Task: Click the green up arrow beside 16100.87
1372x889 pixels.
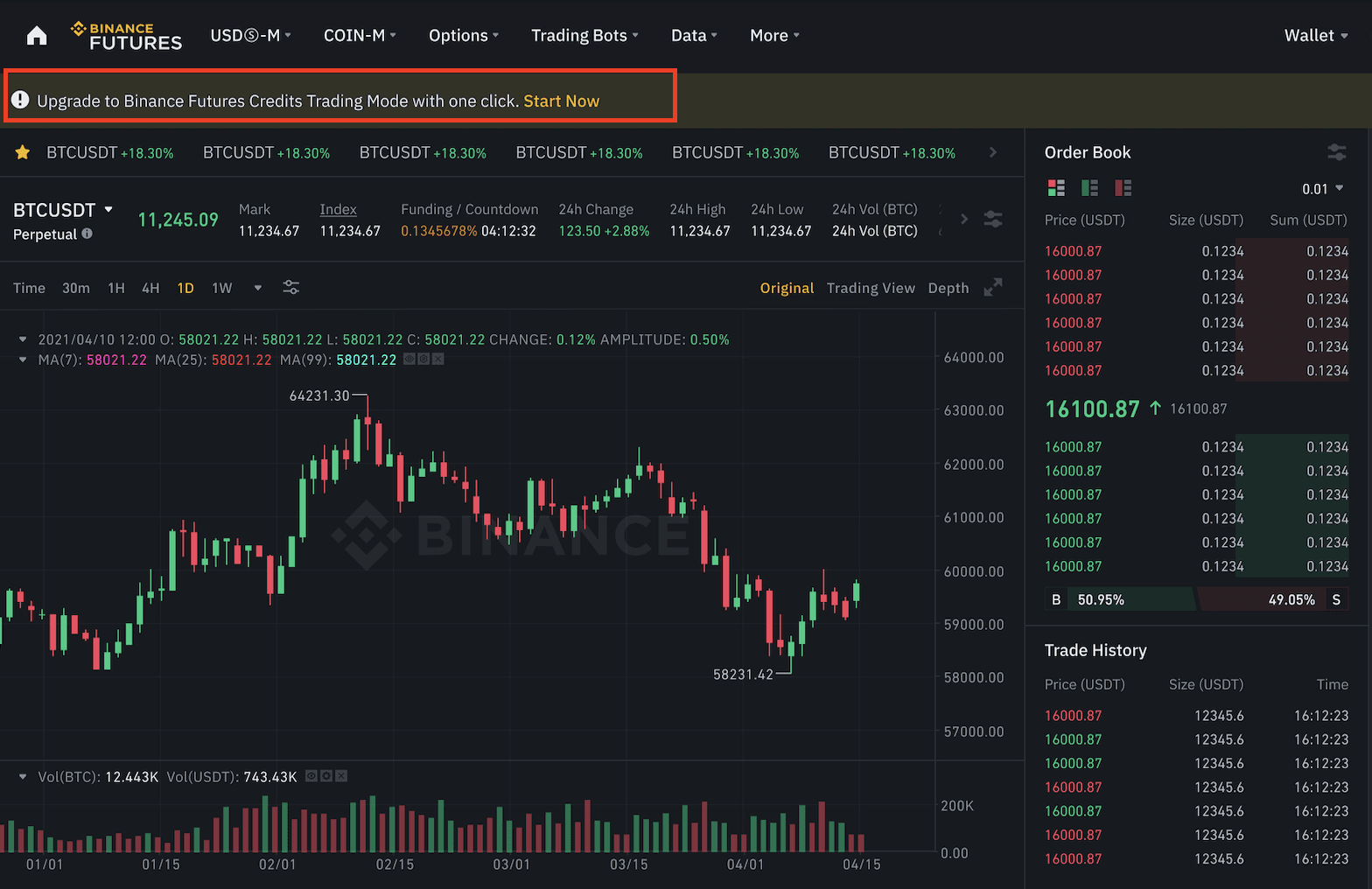Action: [1155, 408]
